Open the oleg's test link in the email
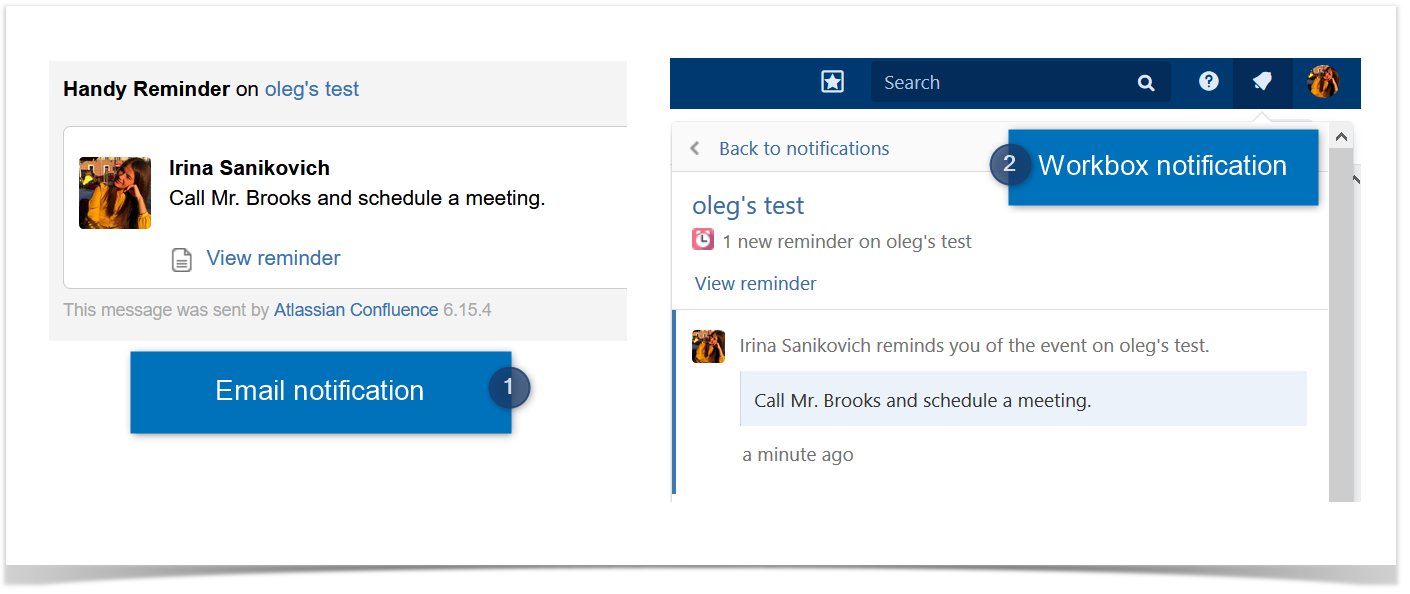1410x594 pixels. [311, 88]
